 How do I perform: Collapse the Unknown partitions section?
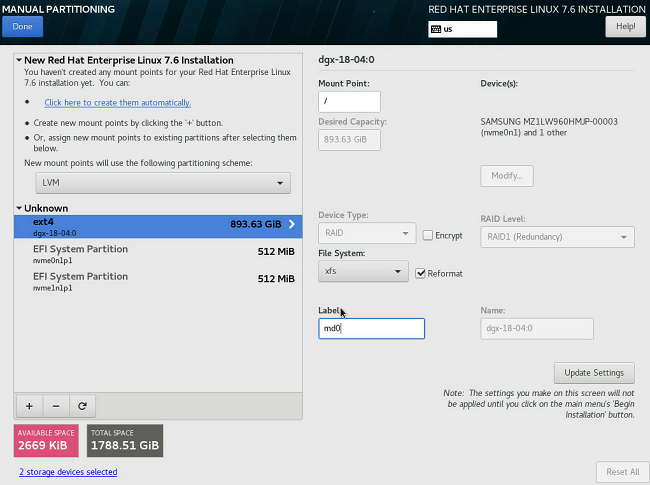tap(20, 209)
